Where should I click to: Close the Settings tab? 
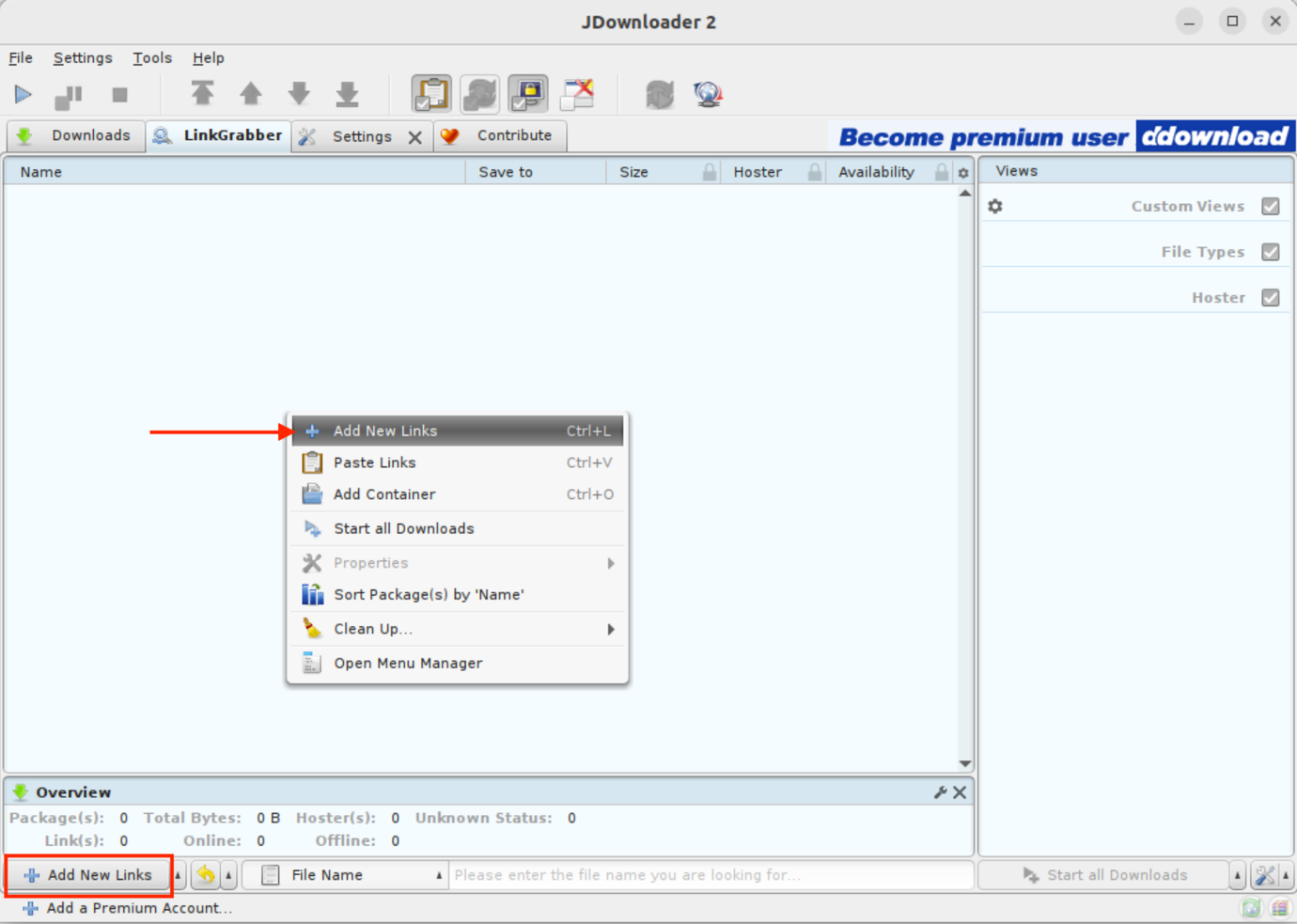pos(414,137)
